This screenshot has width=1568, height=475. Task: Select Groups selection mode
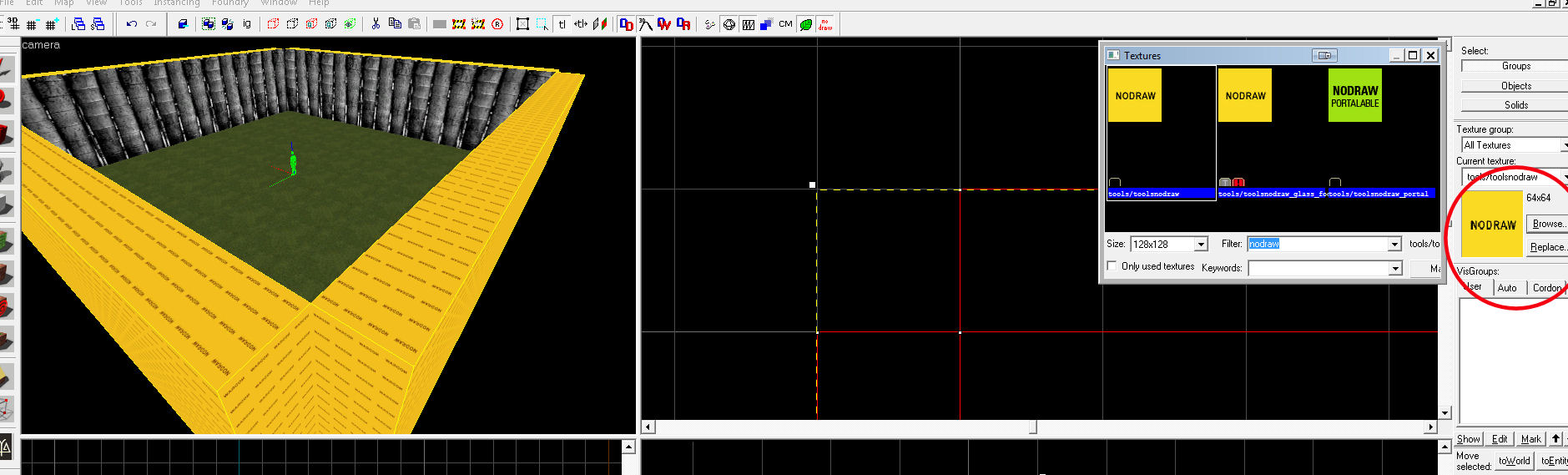tap(1515, 66)
